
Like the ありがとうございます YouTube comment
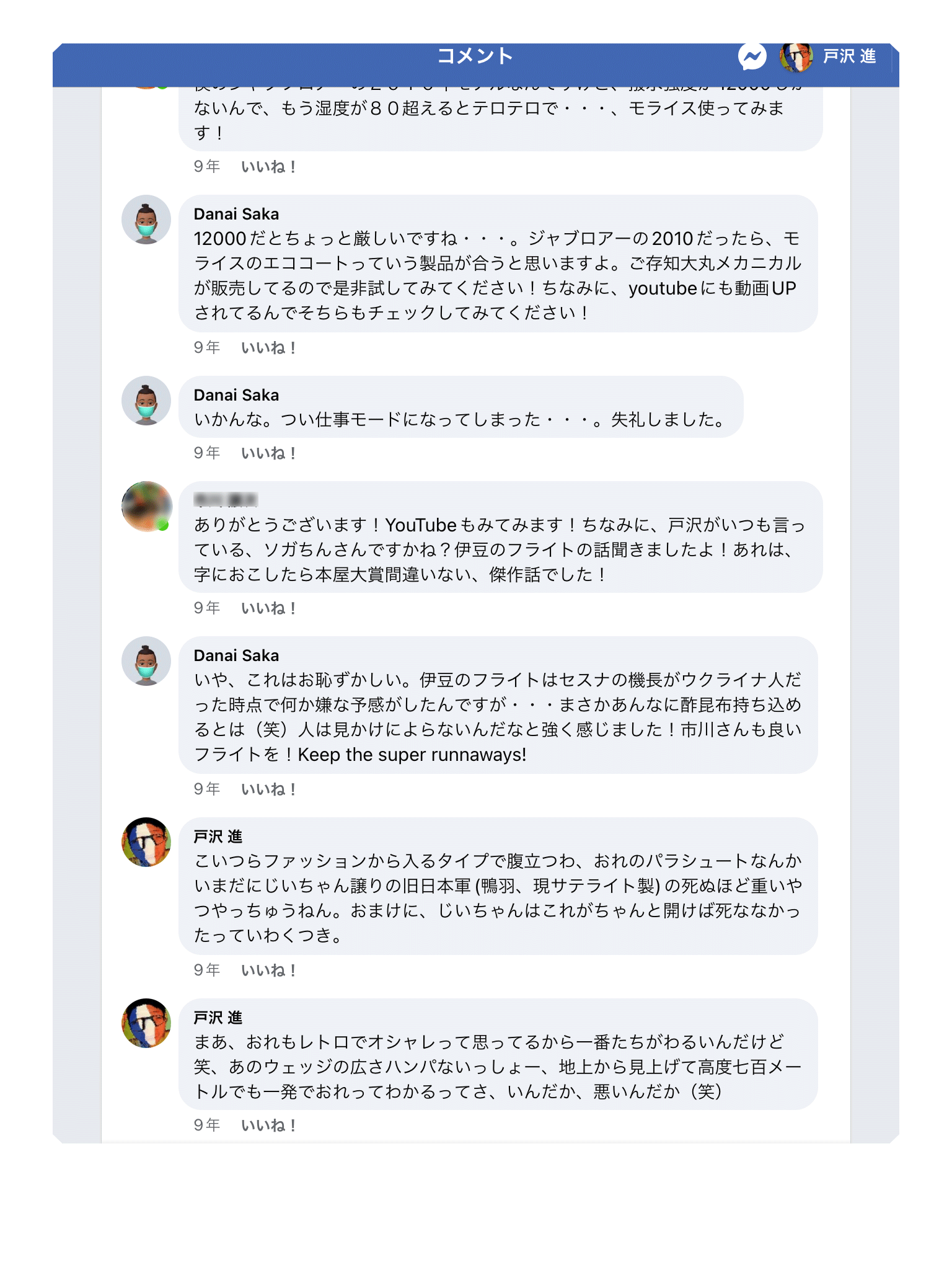click(x=268, y=608)
